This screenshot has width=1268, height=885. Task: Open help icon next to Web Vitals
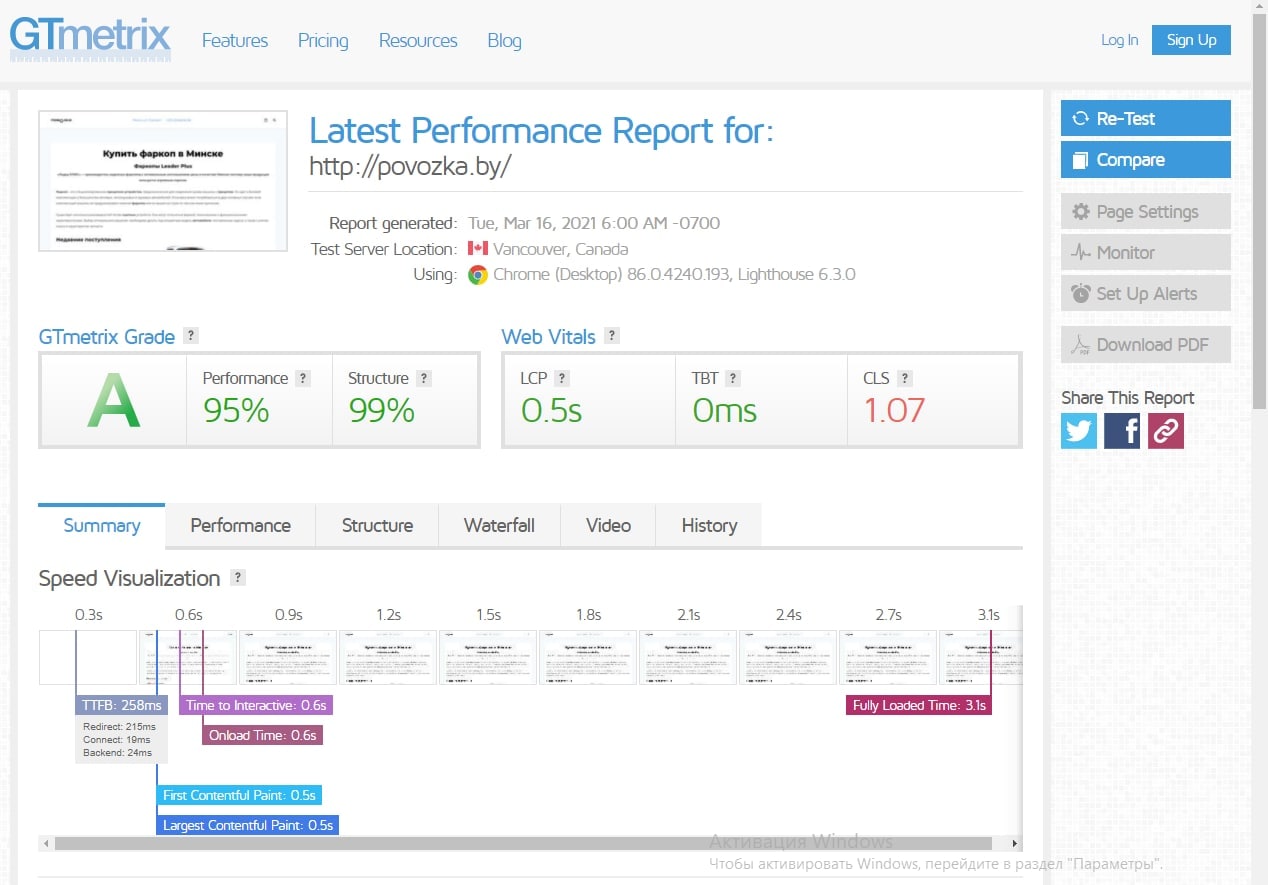pos(612,336)
